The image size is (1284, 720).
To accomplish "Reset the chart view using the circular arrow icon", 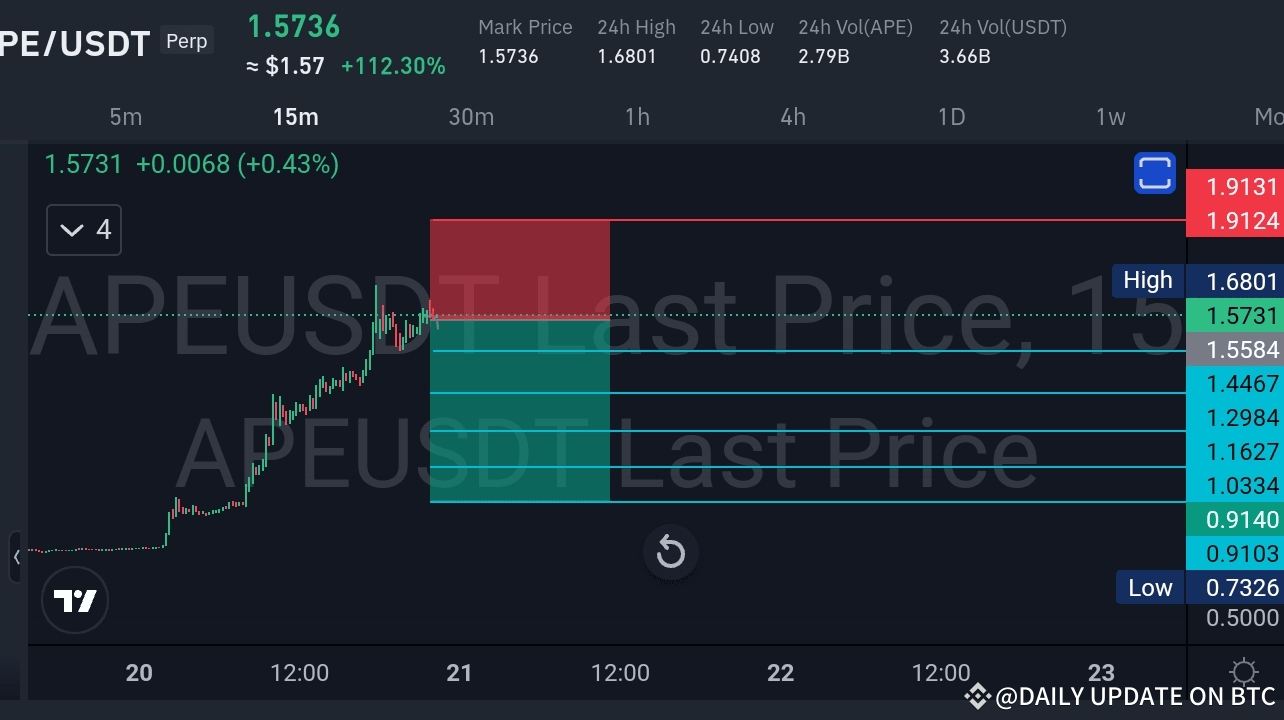I will 670,552.
